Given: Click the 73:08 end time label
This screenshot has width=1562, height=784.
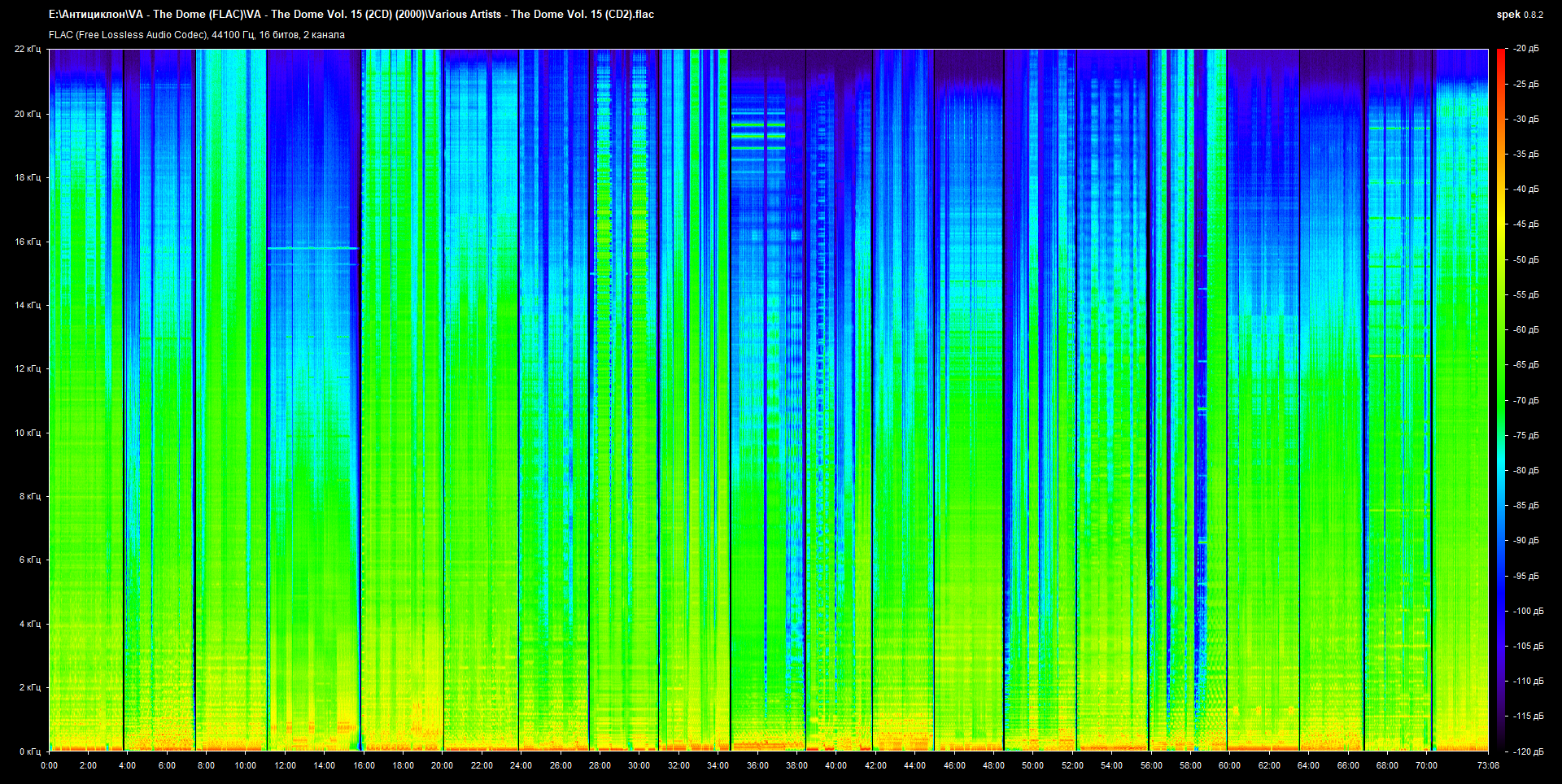Looking at the screenshot, I should (1488, 765).
